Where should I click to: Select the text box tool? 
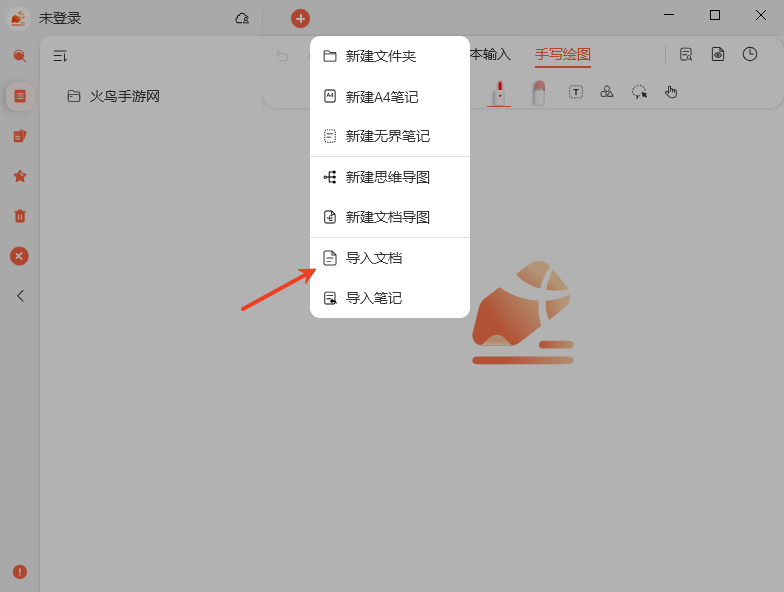tap(576, 92)
